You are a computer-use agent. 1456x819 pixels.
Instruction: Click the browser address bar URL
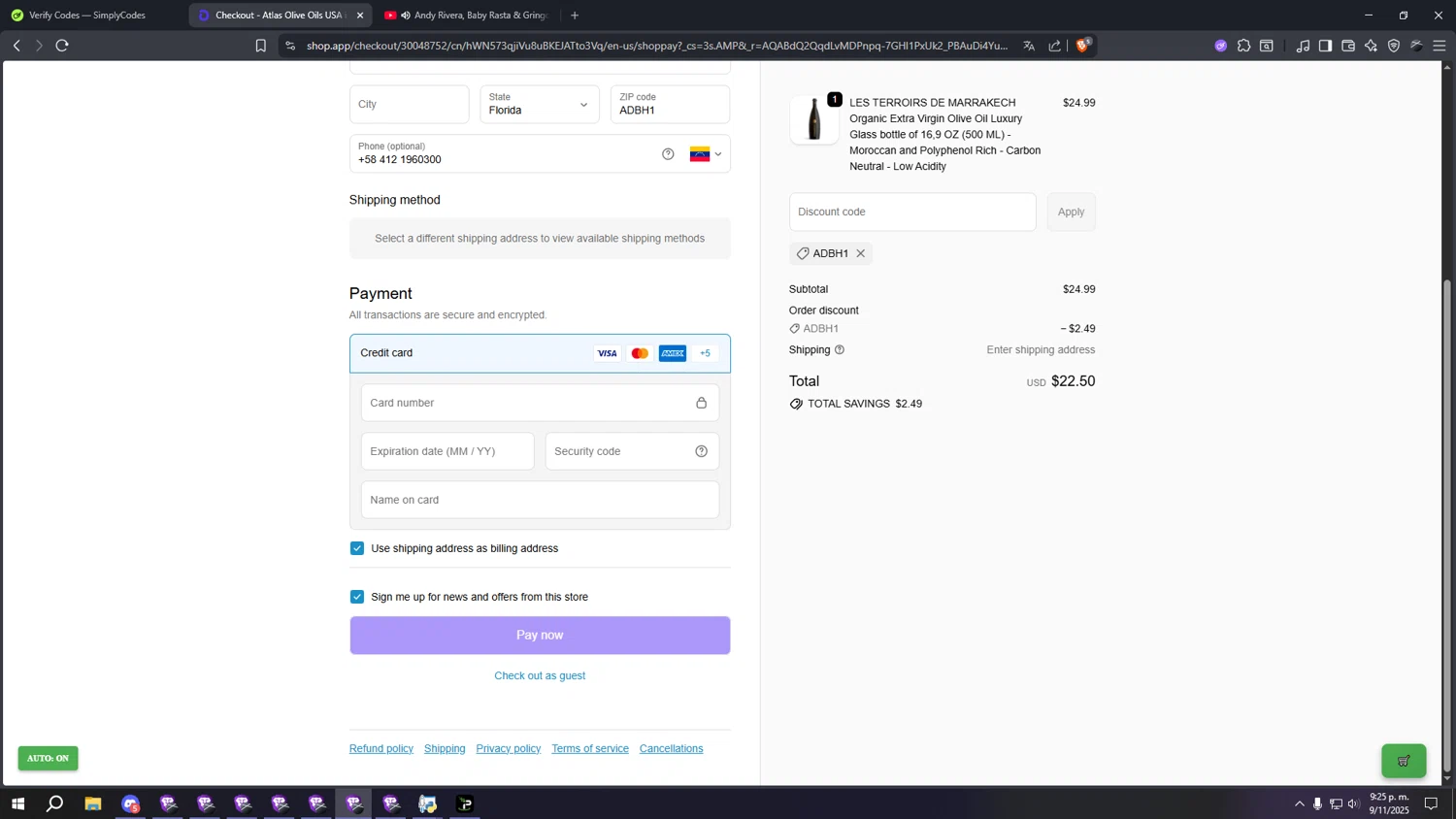pyautogui.click(x=657, y=46)
